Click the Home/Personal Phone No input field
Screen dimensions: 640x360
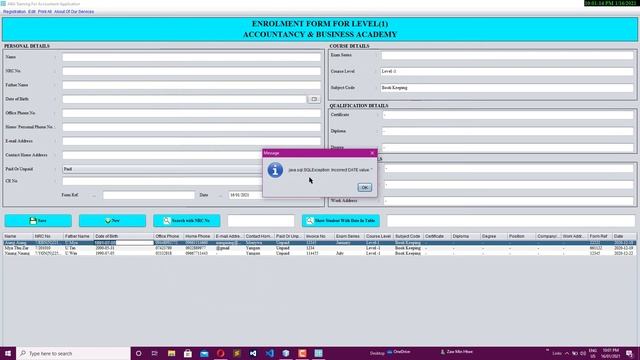191,127
